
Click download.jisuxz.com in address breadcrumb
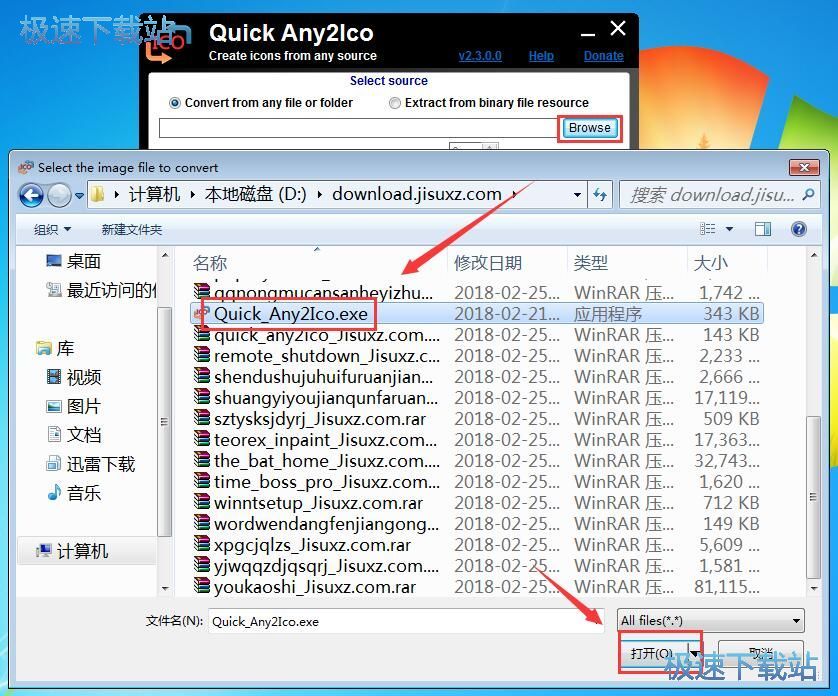(417, 194)
